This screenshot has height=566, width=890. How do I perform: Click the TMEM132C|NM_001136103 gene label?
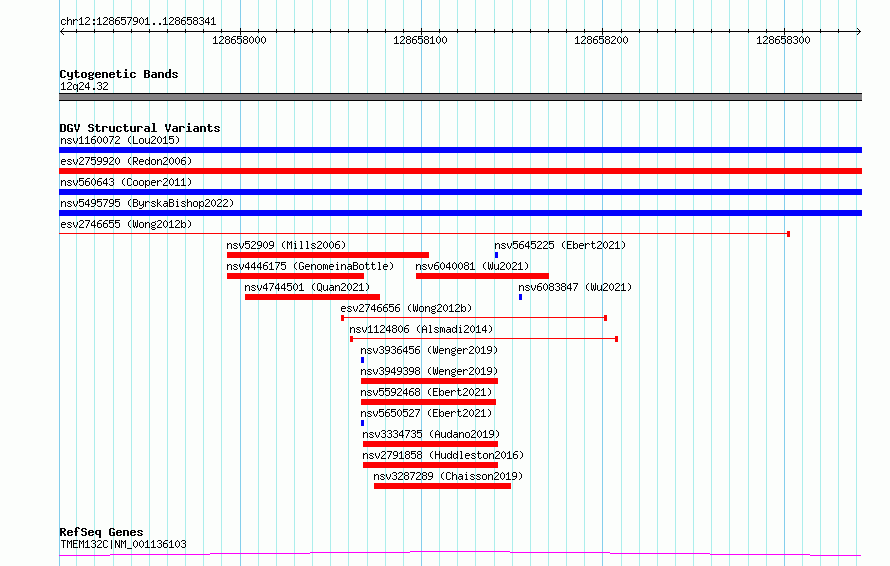click(123, 544)
